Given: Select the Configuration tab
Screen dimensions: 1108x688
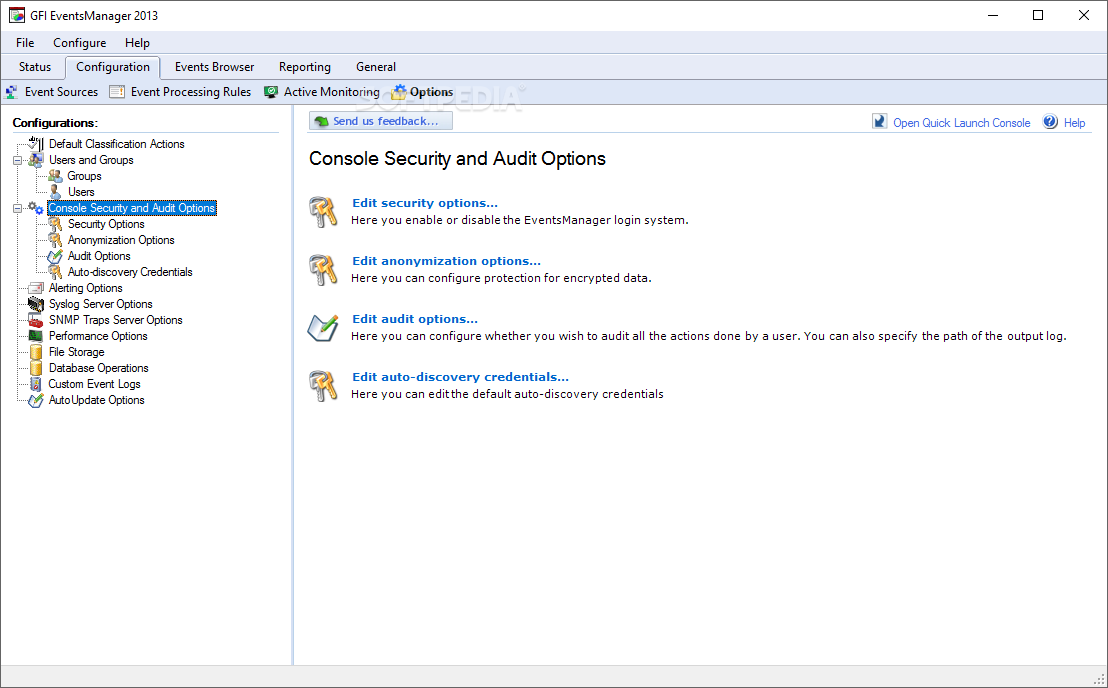Looking at the screenshot, I should [113, 67].
